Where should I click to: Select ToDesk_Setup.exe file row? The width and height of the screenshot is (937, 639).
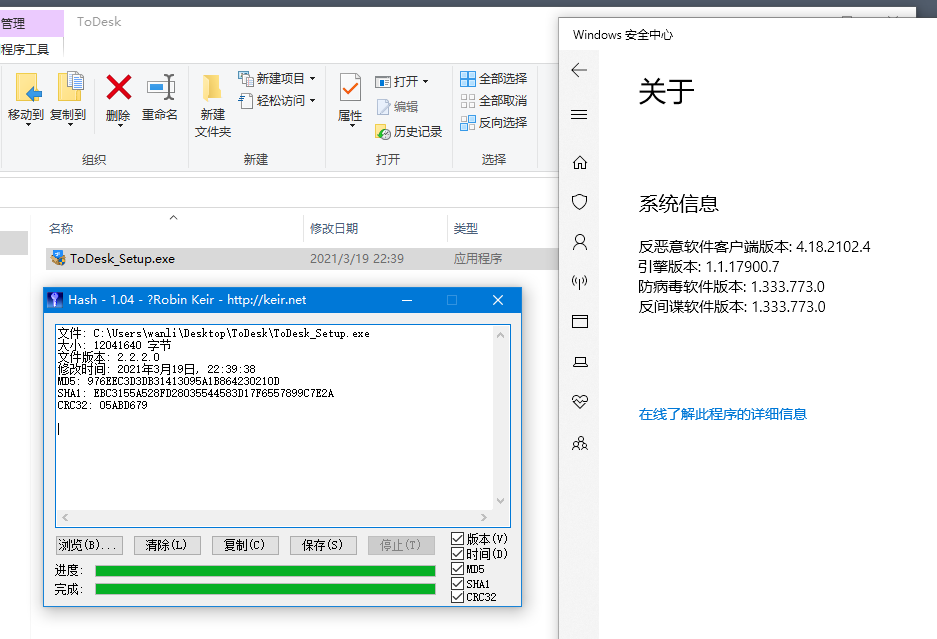coord(302,258)
